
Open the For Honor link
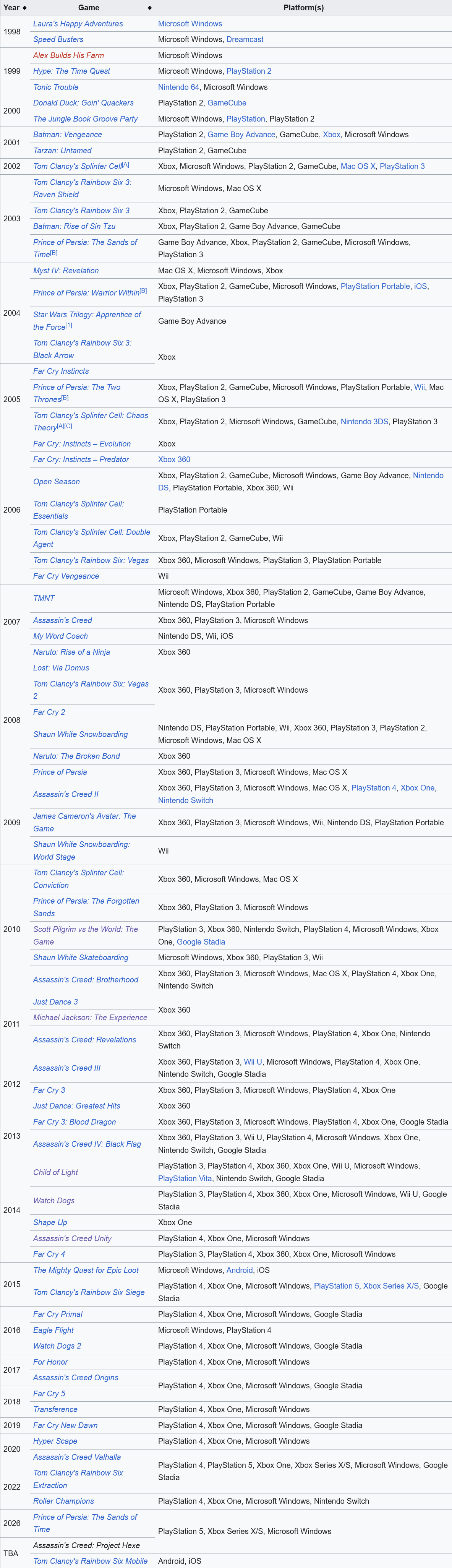click(50, 1362)
